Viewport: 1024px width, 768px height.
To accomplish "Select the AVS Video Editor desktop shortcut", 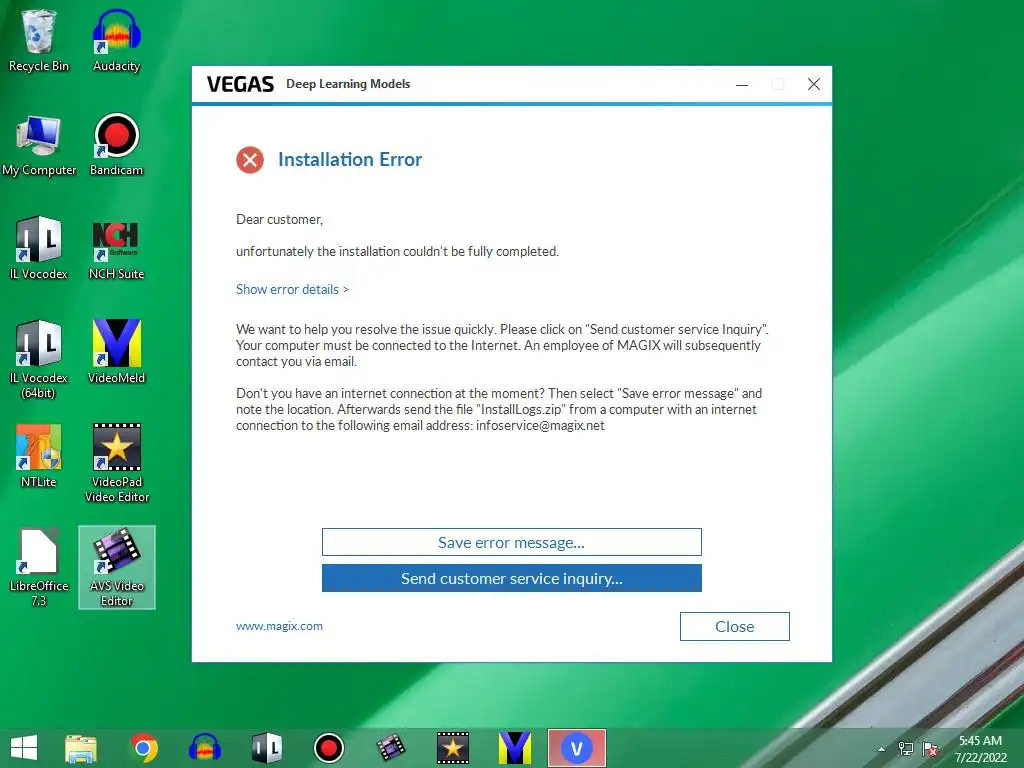I will click(x=116, y=568).
